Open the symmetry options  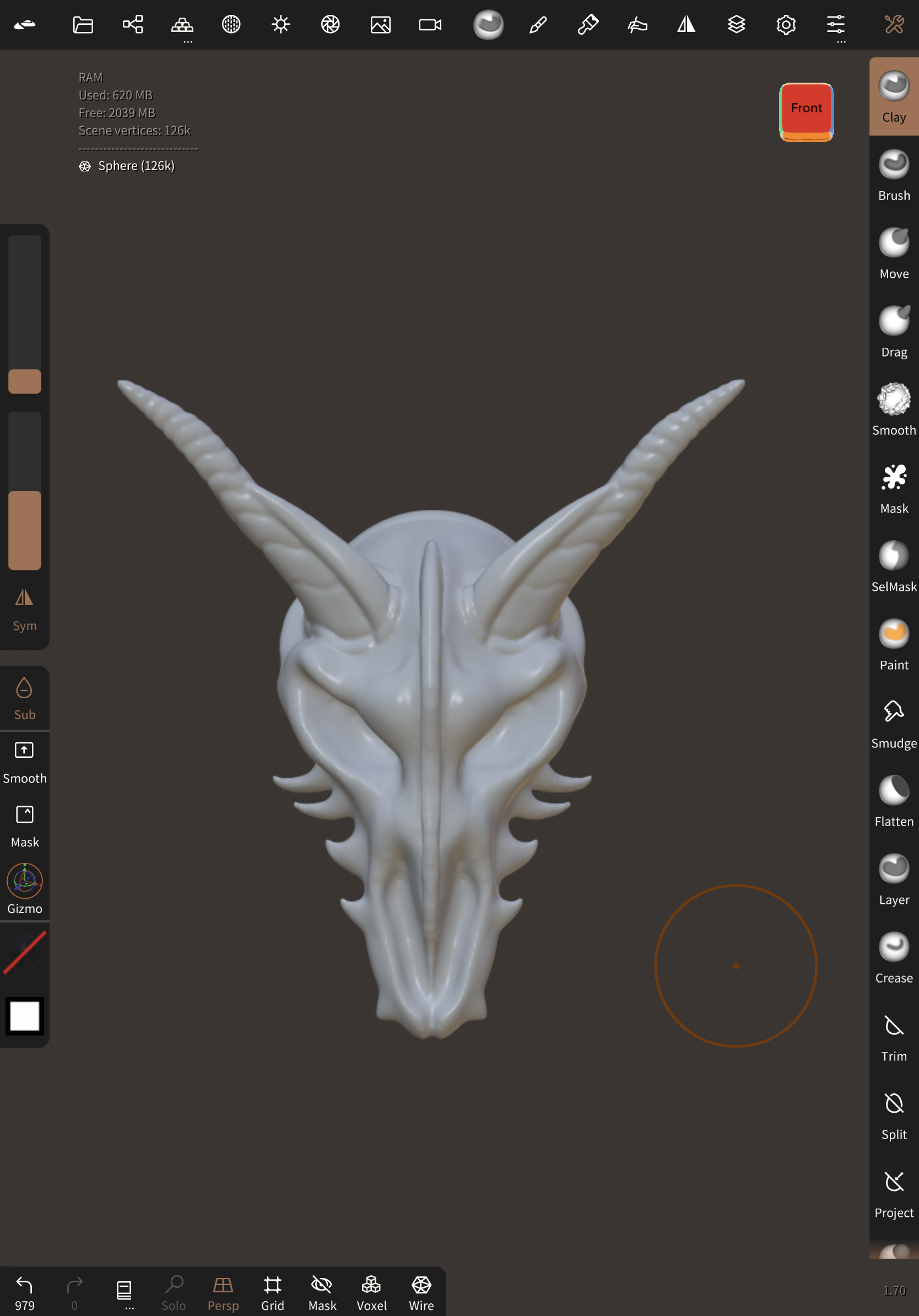686,25
